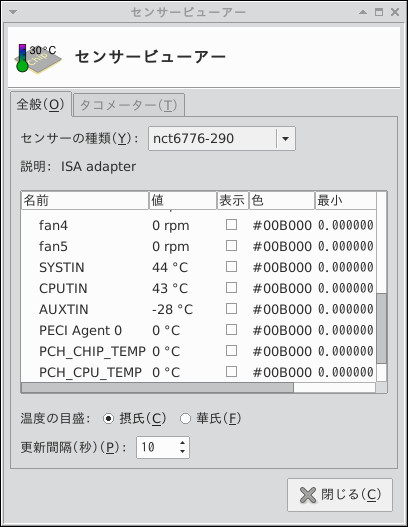
Task: Switch to the 全般(O) tab
Action: [x=41, y=105]
